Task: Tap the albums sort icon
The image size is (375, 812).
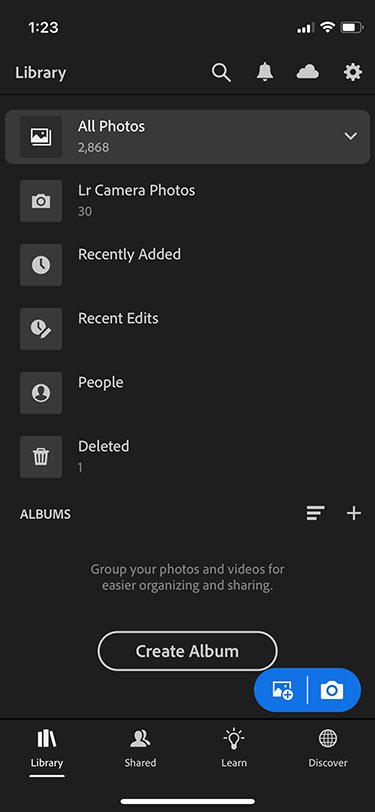Action: [x=315, y=513]
